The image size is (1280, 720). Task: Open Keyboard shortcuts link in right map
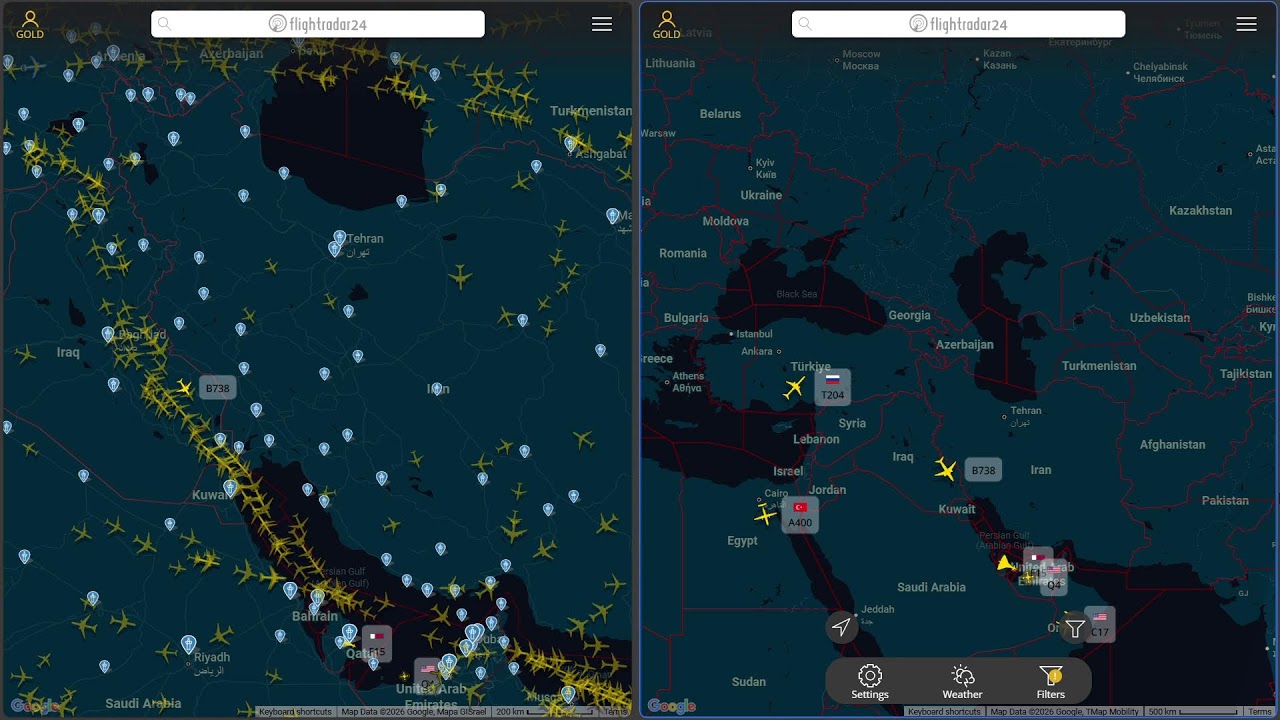coord(945,712)
